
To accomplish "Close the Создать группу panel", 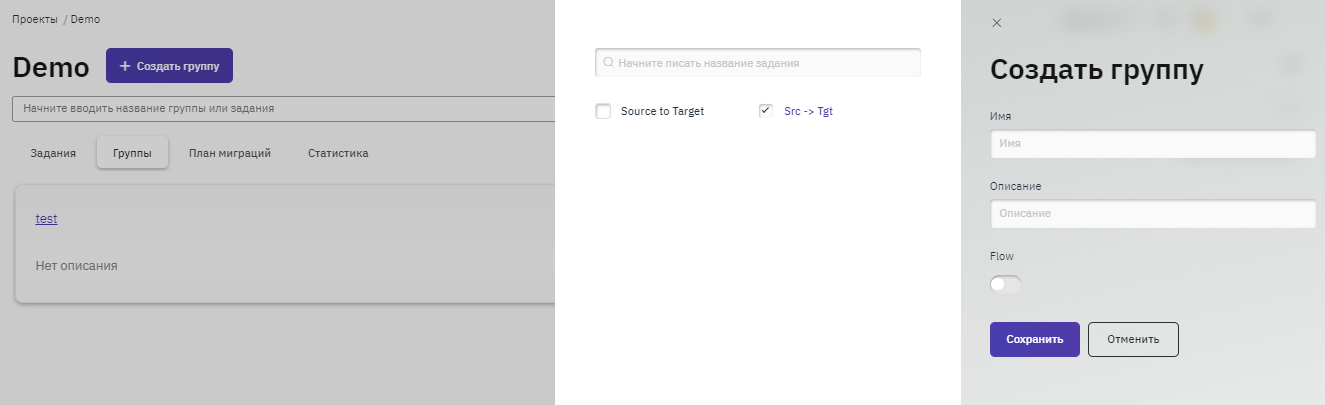I will click(996, 23).
